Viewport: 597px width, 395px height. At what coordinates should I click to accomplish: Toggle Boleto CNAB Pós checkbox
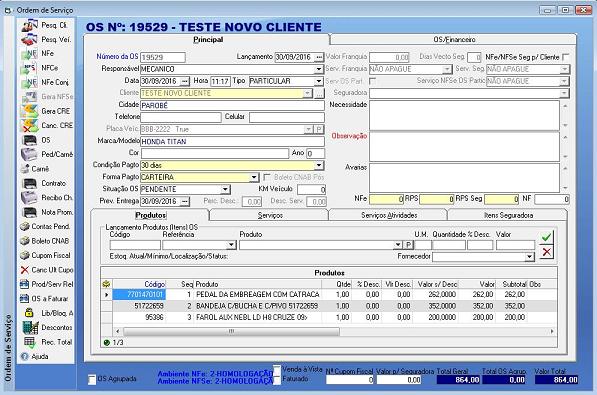[267, 178]
